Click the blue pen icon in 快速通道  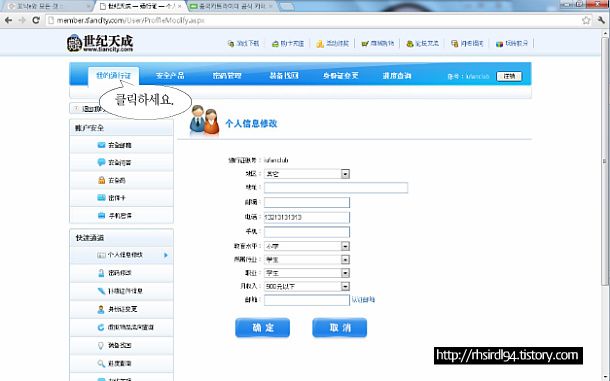(x=101, y=291)
